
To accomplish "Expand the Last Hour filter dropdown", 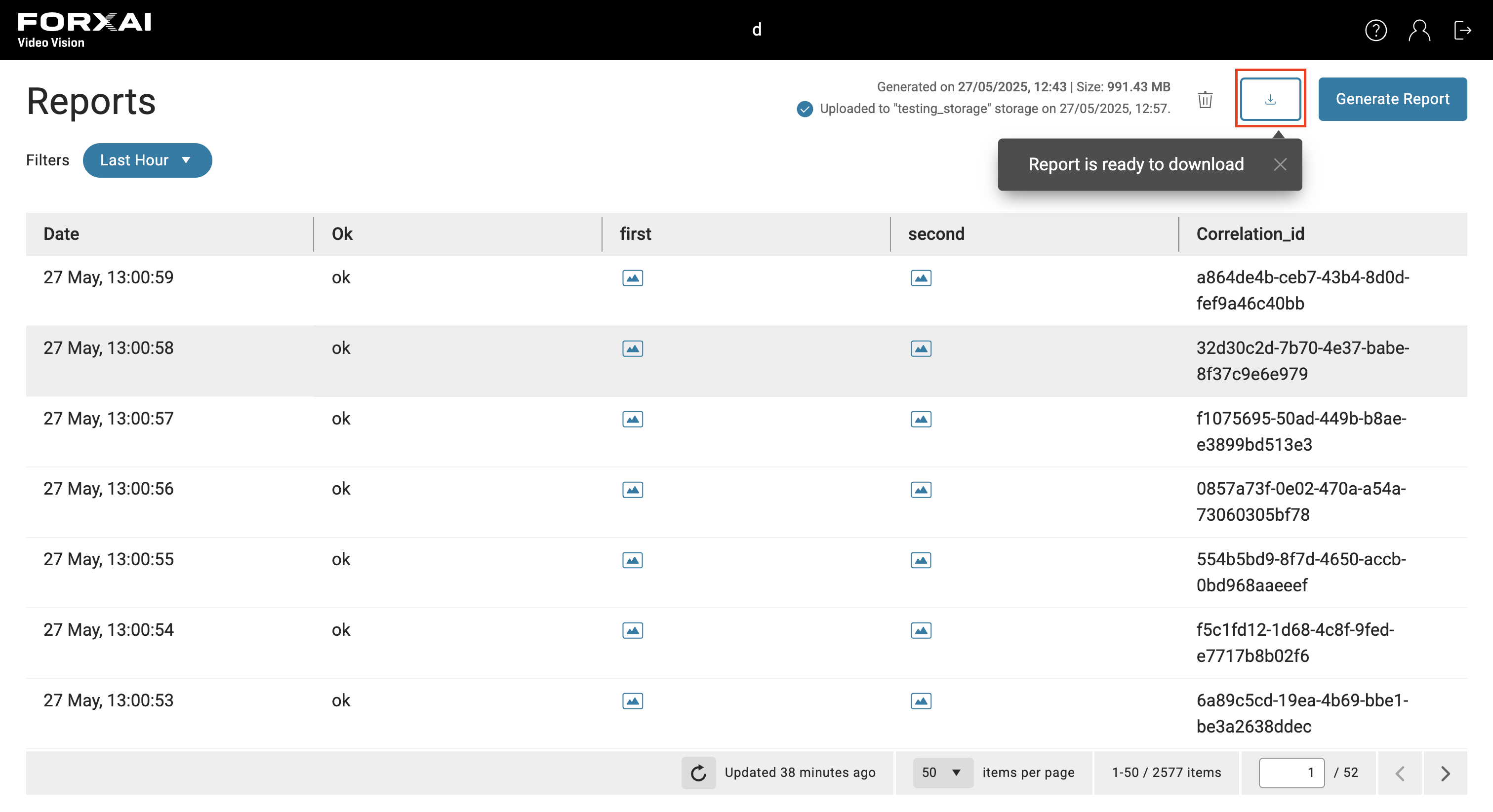I will tap(147, 160).
